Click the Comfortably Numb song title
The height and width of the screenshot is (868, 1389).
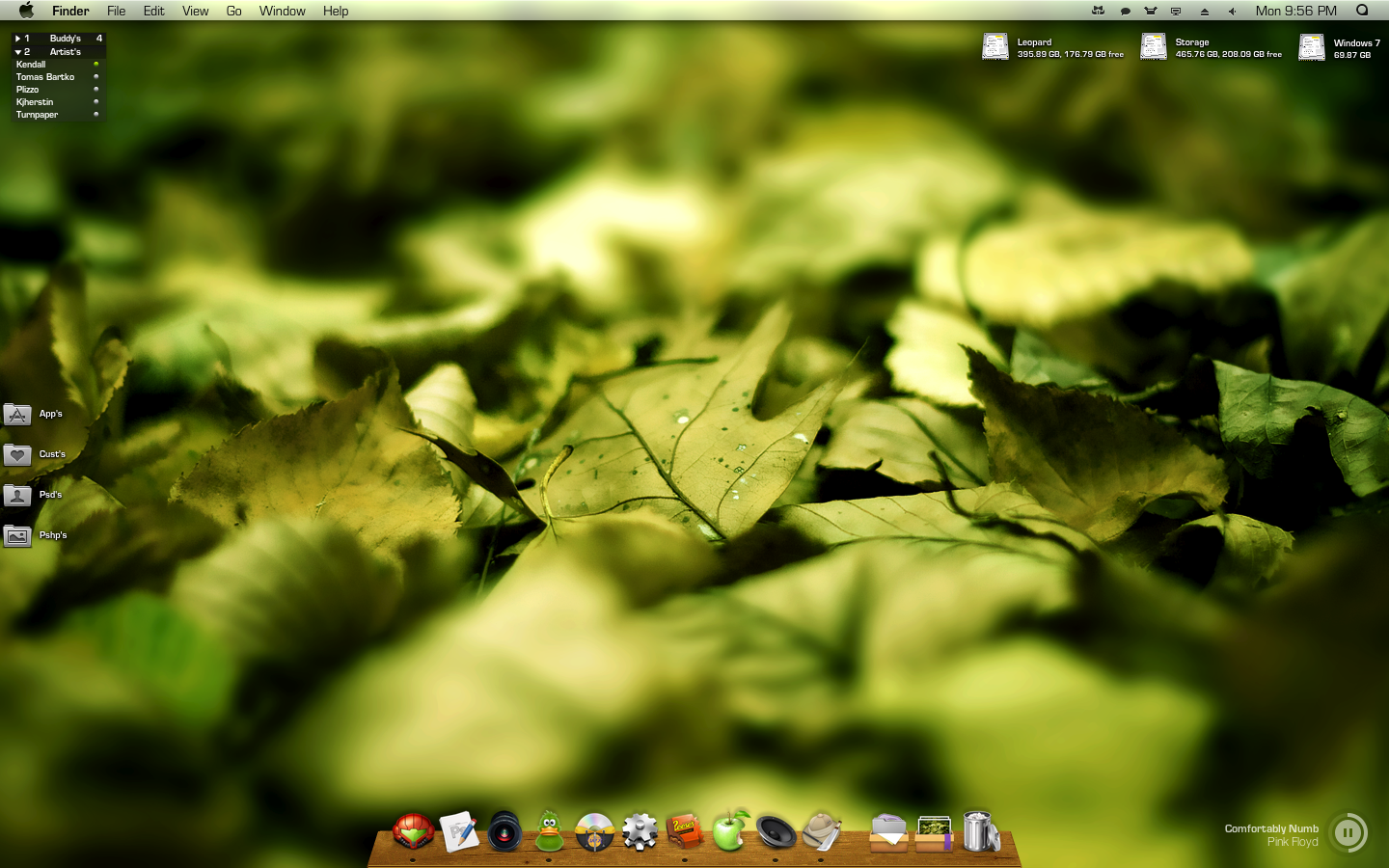coord(1271,828)
